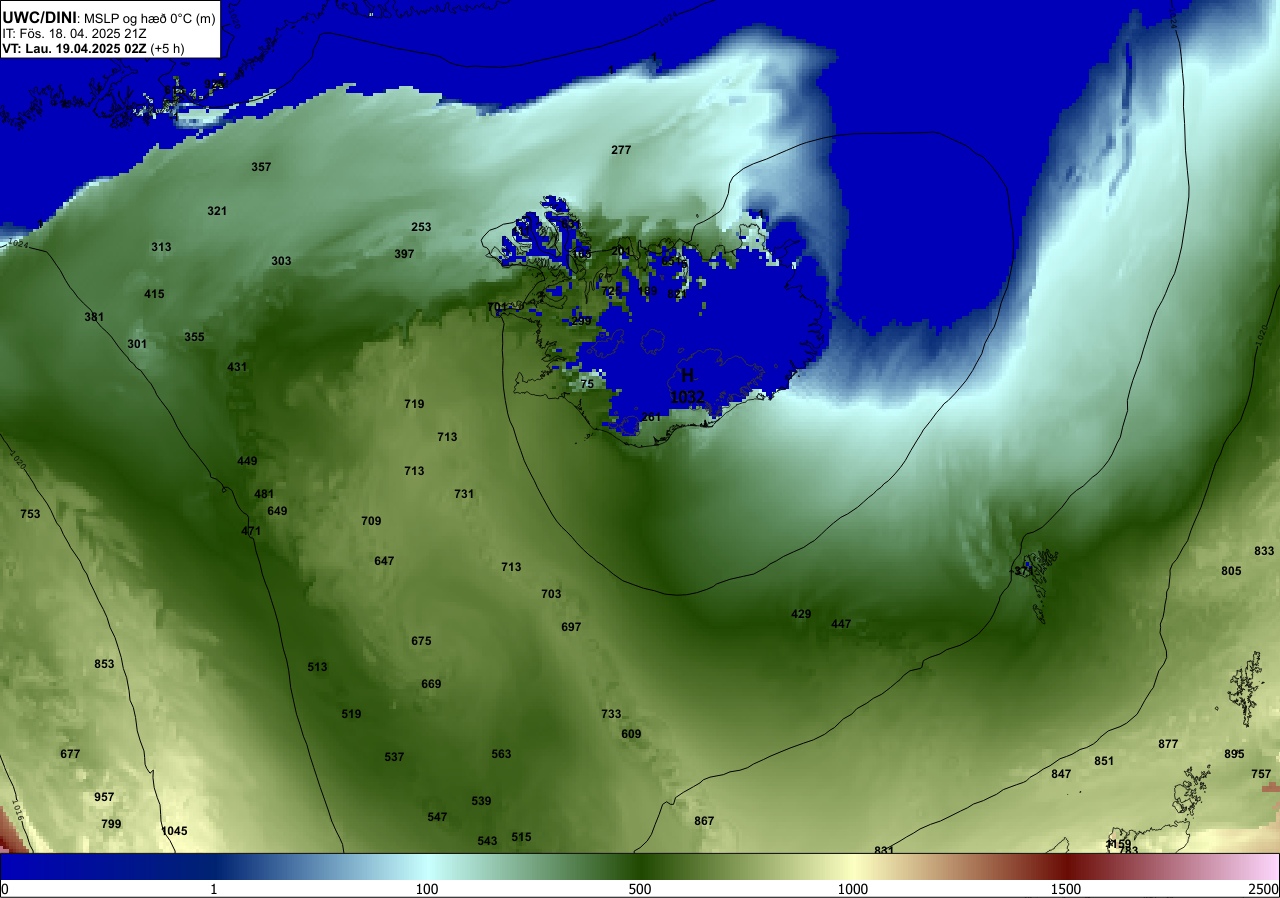
Task: Click the 313 height value
Action: [161, 247]
